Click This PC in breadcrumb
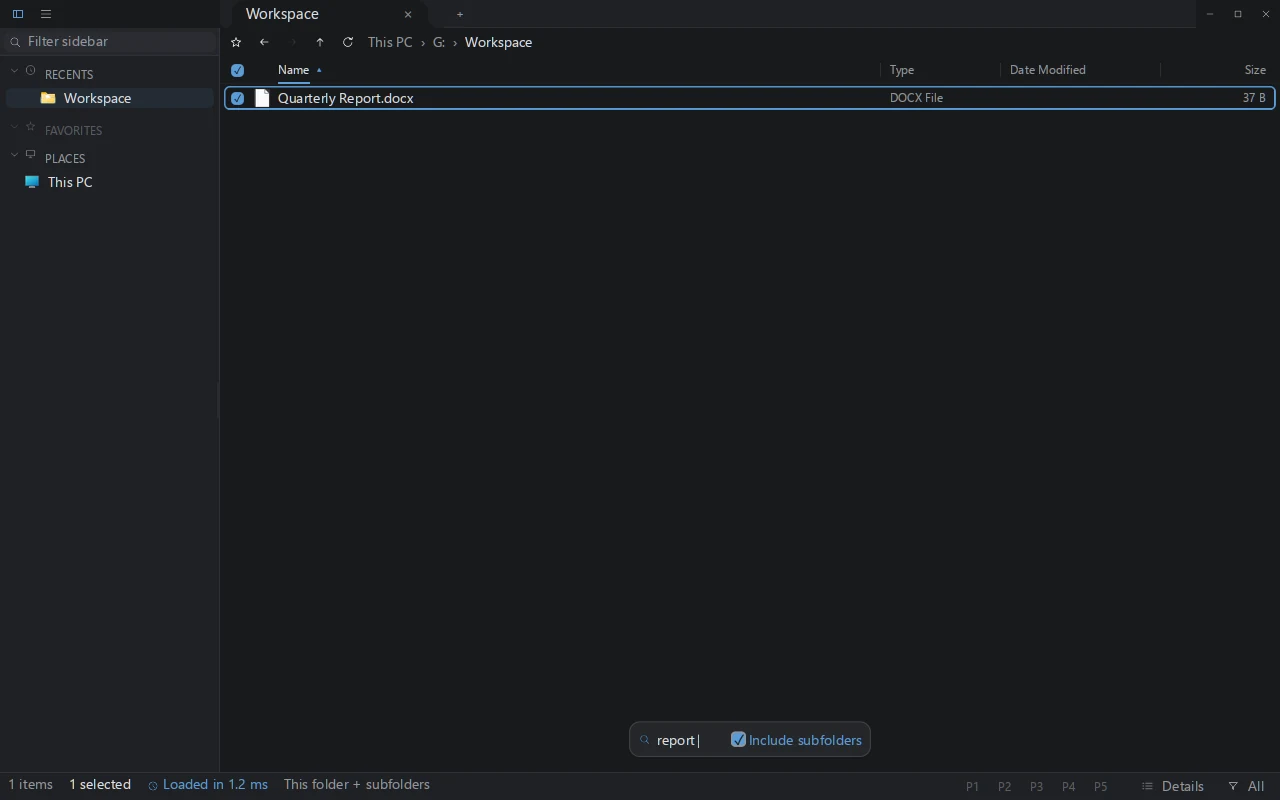Screen dimensions: 1280x800 click(390, 42)
